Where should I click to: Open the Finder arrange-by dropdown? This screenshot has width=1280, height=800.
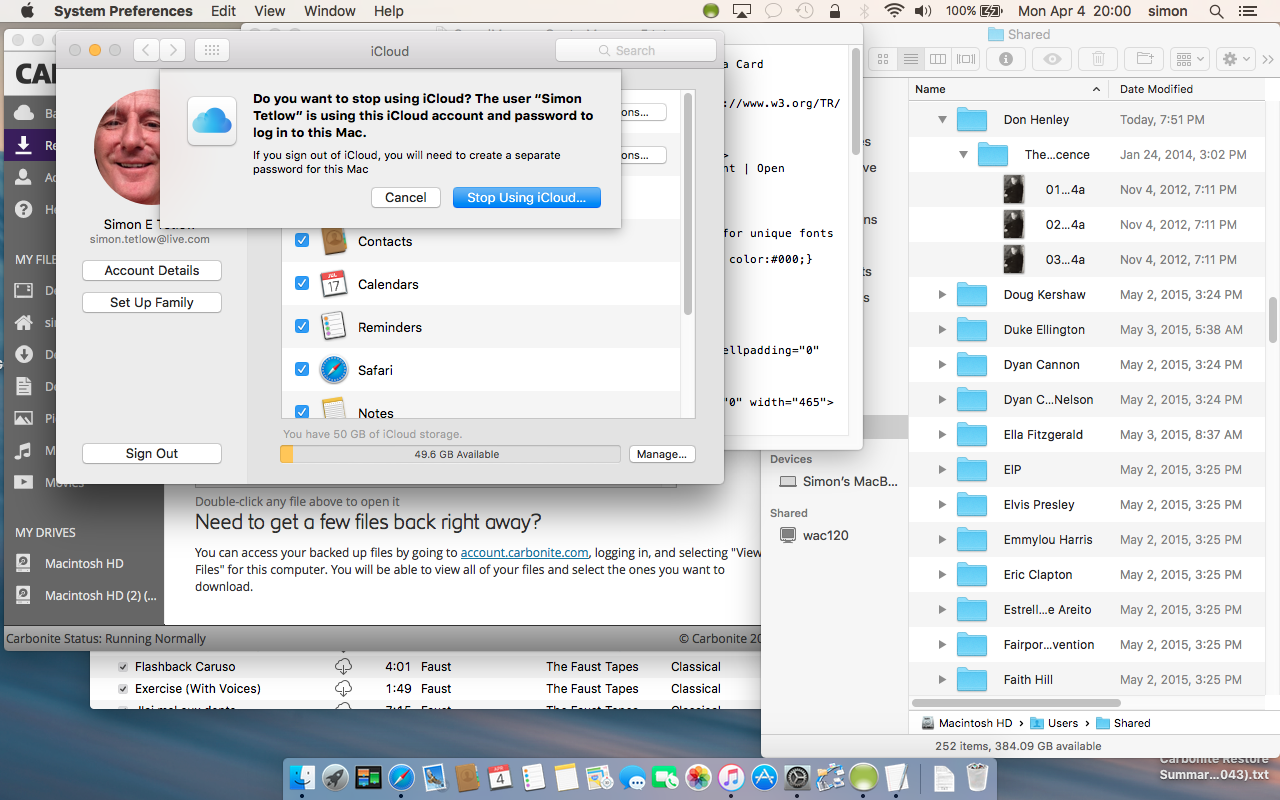click(x=1189, y=59)
